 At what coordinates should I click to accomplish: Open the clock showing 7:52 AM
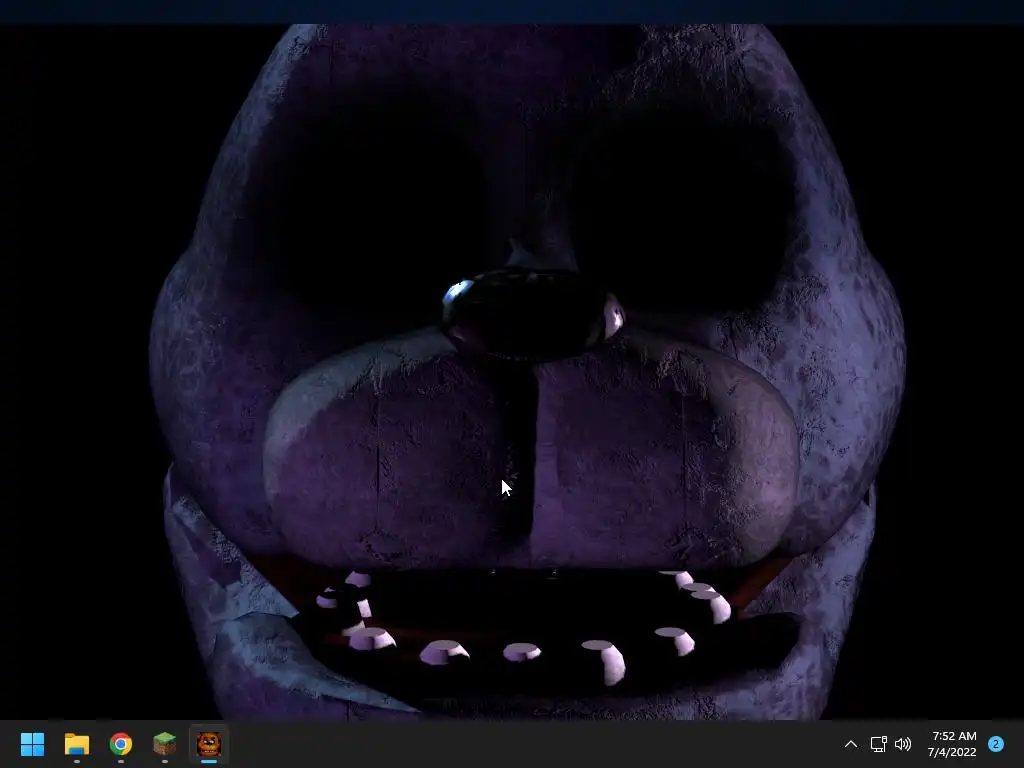[x=952, y=744]
